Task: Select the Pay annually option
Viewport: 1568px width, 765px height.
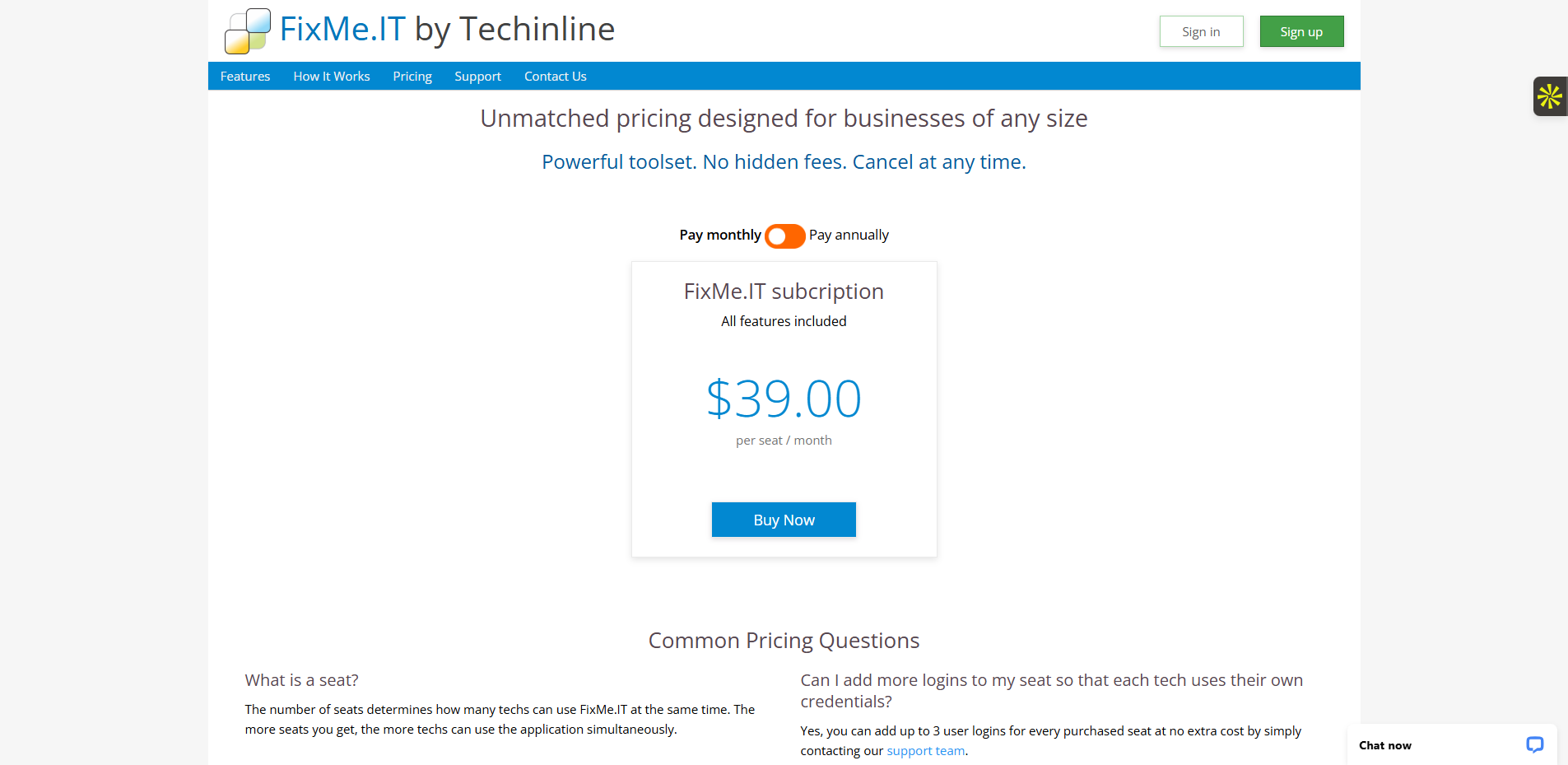Action: point(849,235)
